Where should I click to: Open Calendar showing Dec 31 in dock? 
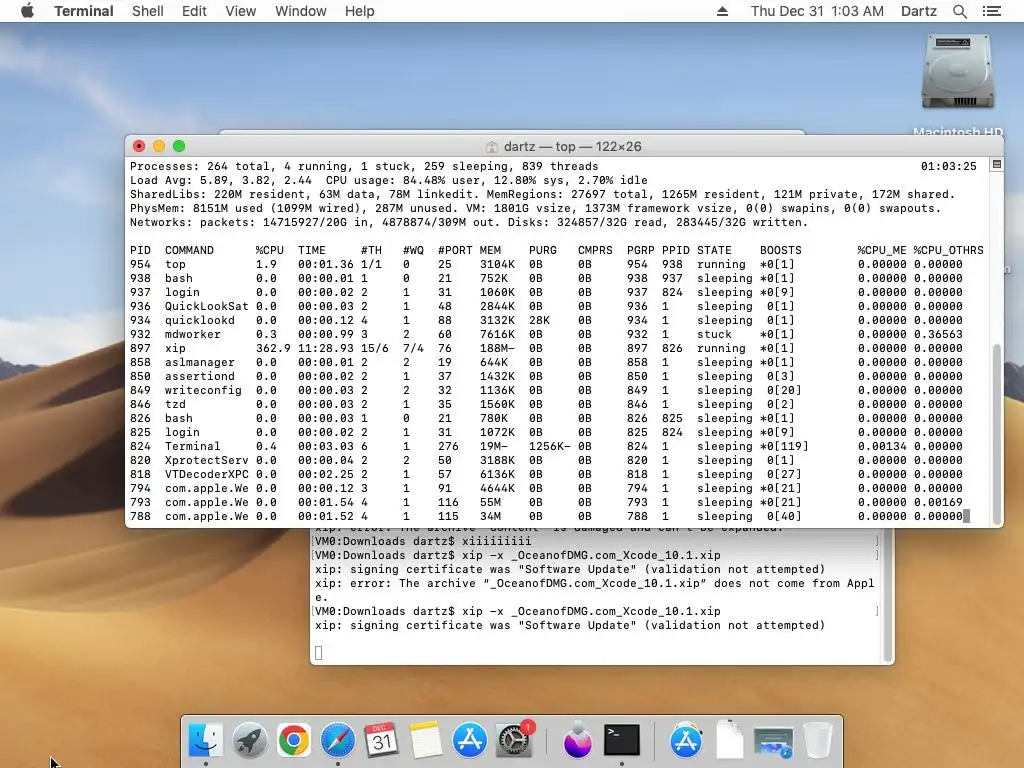point(381,740)
